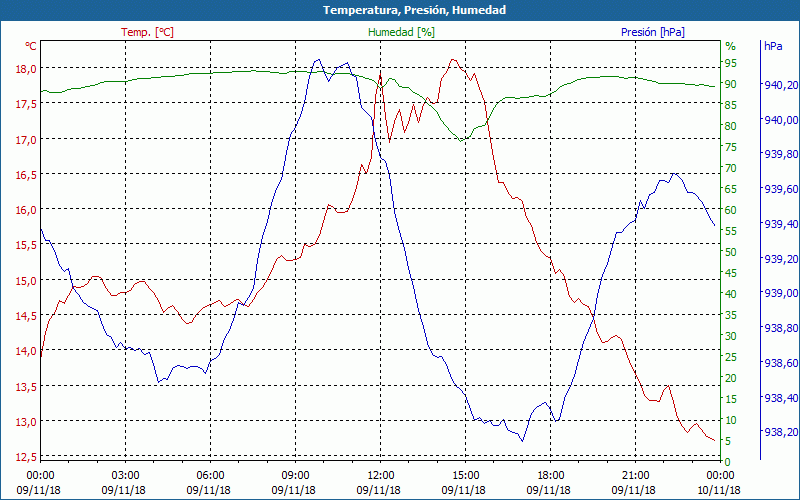The width and height of the screenshot is (800, 500).
Task: Click temperature axis value '16,5'
Action: [26, 175]
